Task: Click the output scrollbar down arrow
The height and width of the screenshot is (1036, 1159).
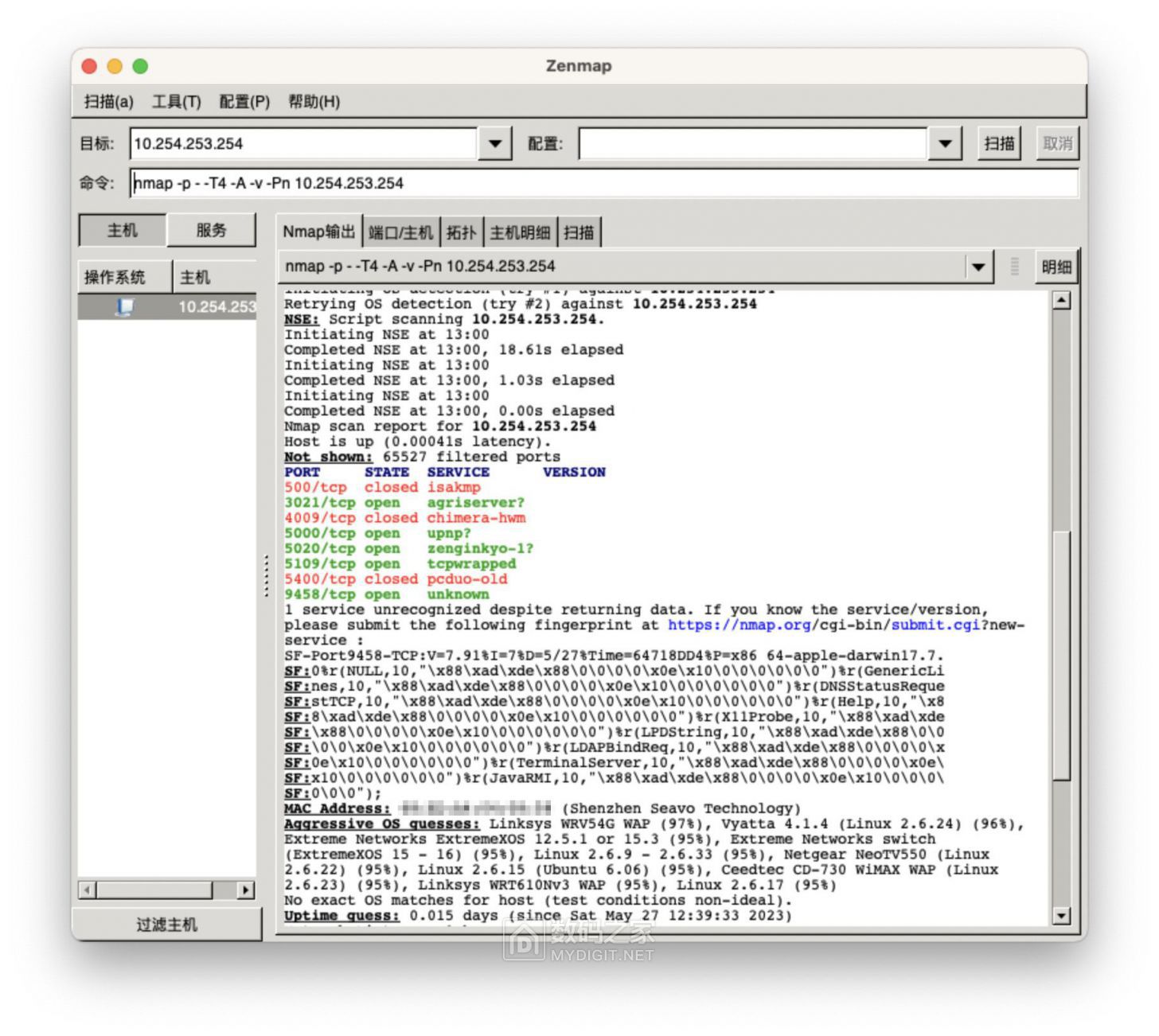Action: pyautogui.click(x=1061, y=916)
